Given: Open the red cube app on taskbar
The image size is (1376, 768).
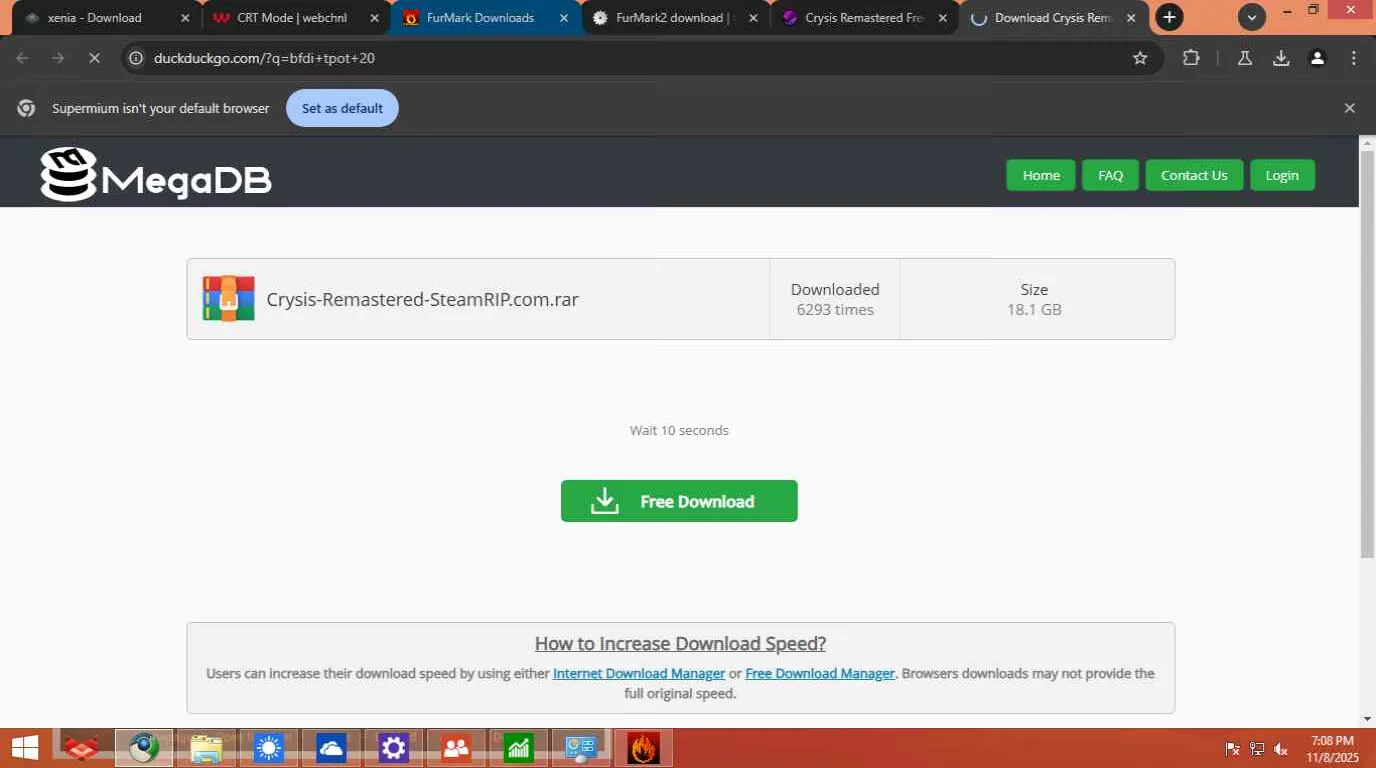Looking at the screenshot, I should (x=81, y=748).
